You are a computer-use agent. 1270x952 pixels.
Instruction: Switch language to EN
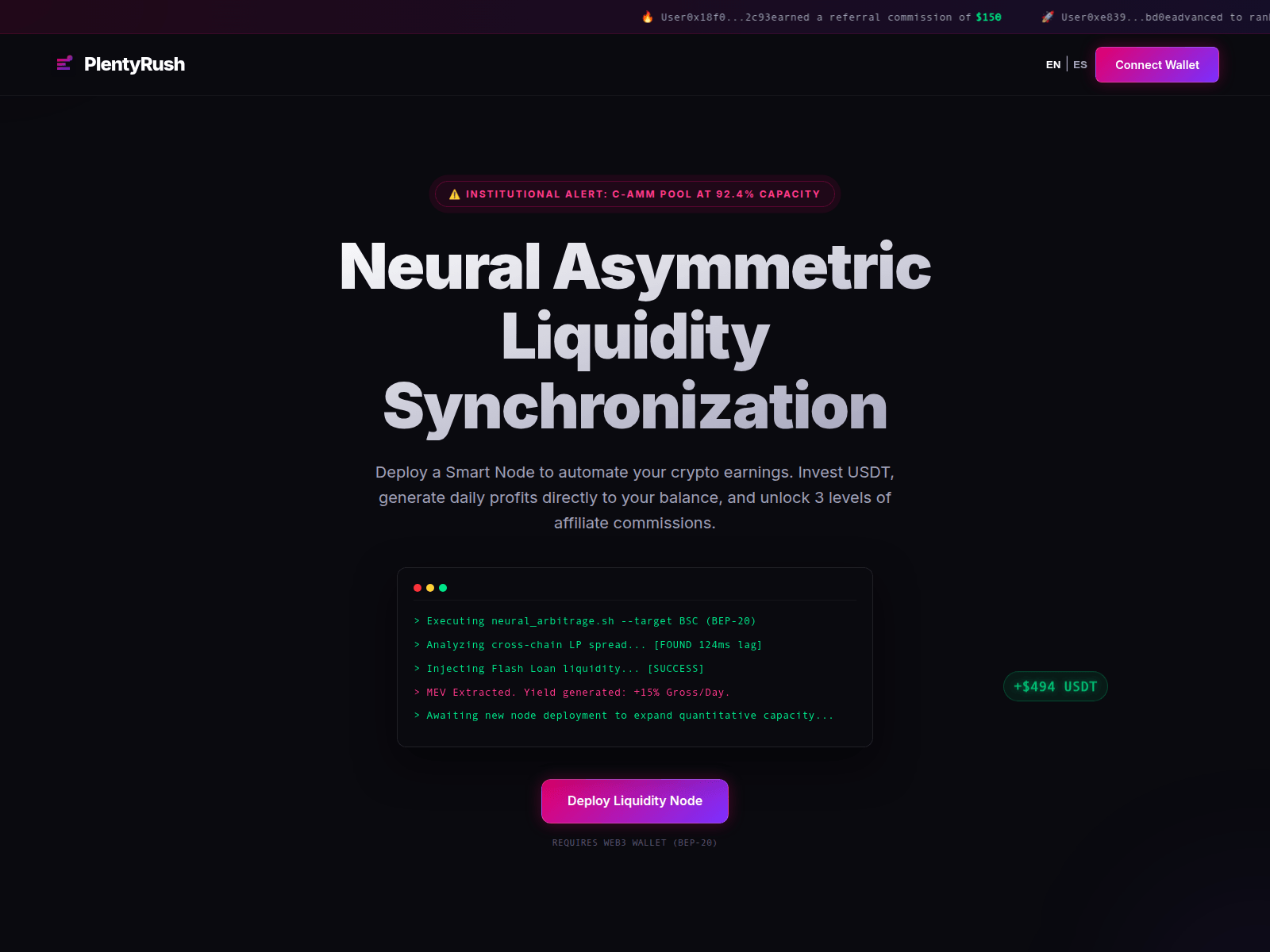pyautogui.click(x=1053, y=65)
